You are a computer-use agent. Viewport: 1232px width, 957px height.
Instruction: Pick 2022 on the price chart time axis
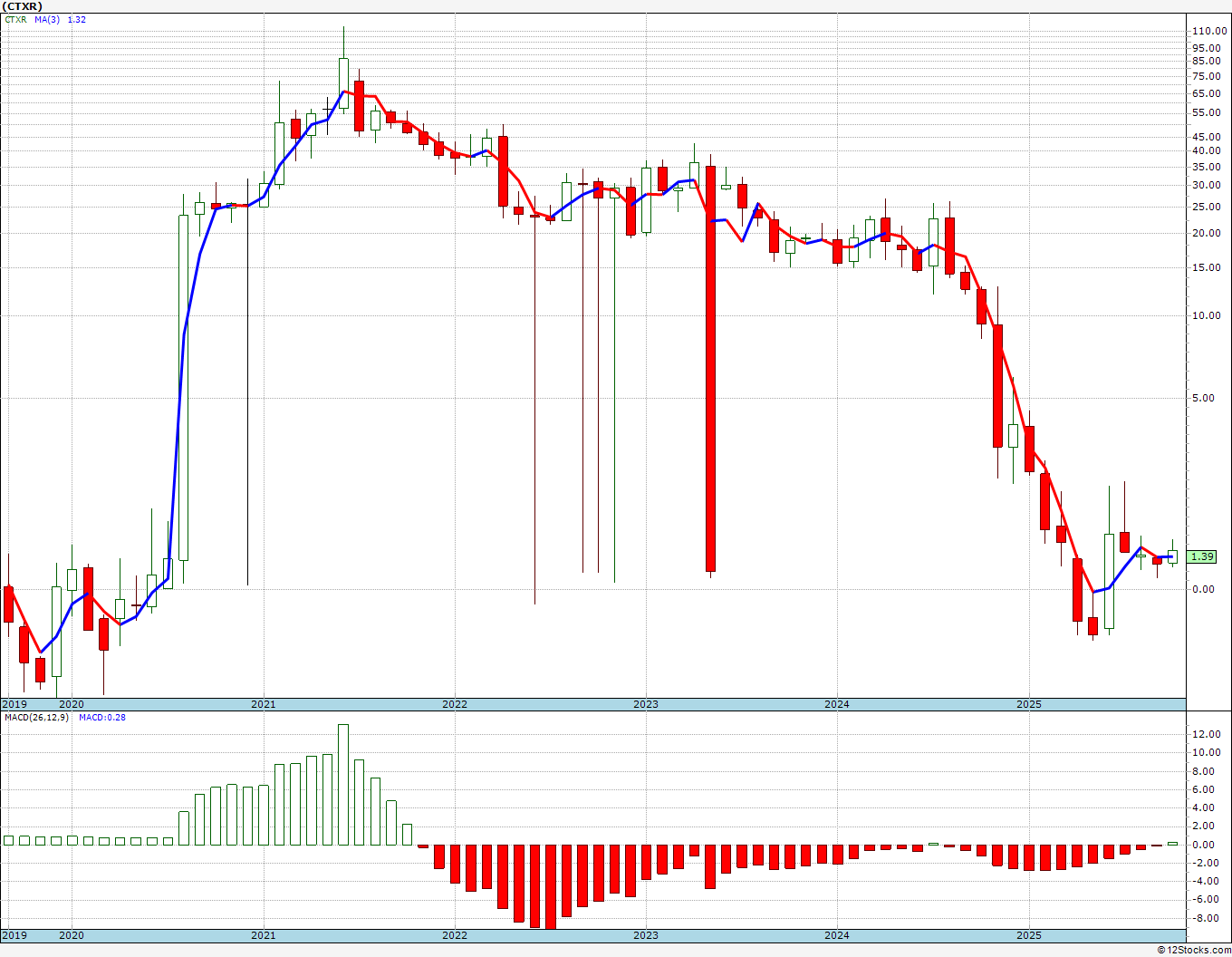tap(454, 704)
